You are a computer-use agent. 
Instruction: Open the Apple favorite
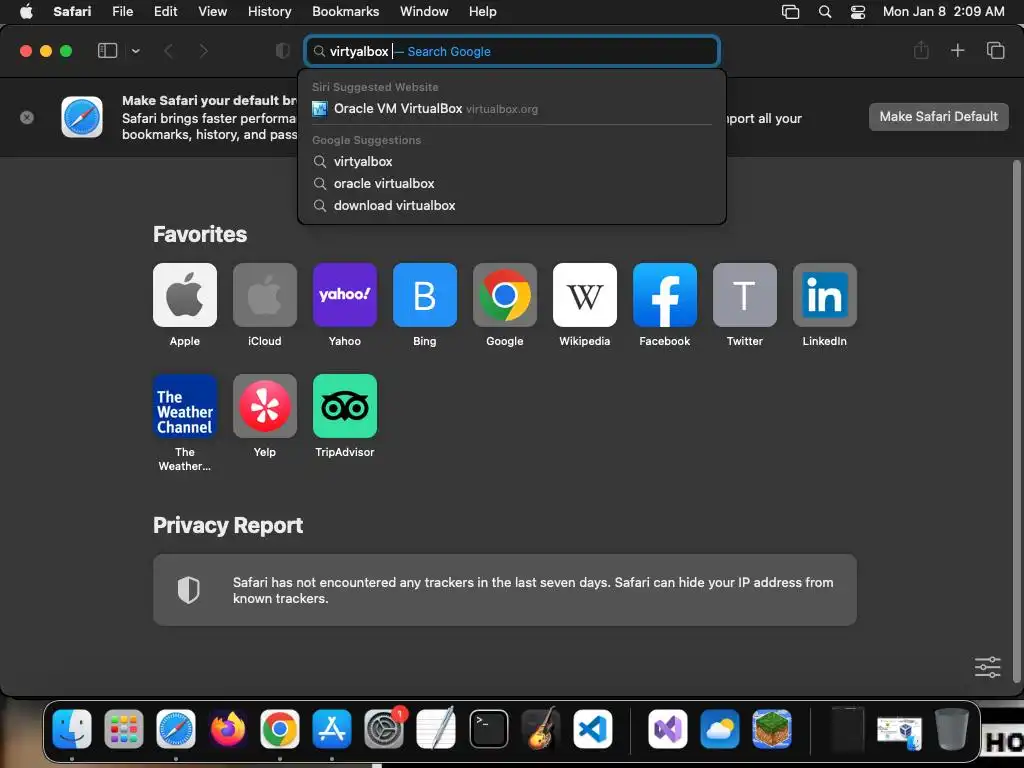[x=185, y=295]
